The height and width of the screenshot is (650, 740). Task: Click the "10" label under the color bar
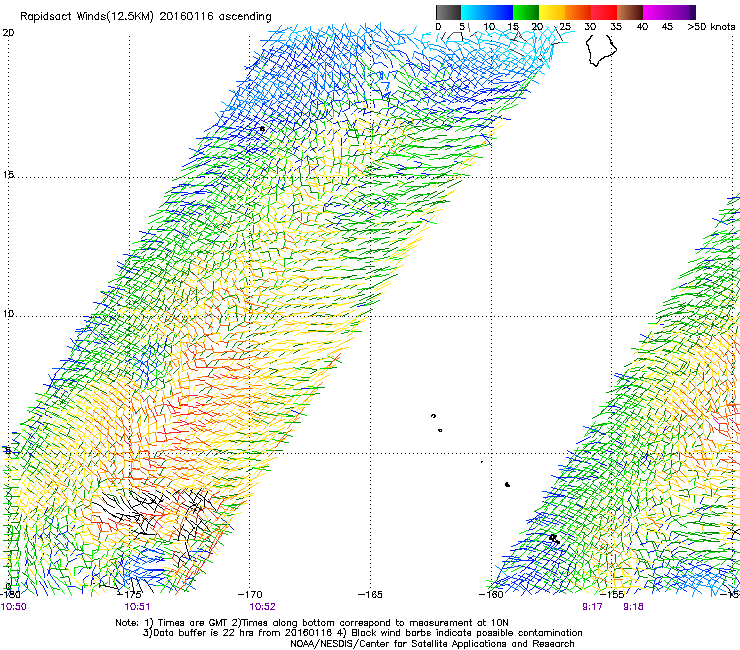(x=489, y=26)
